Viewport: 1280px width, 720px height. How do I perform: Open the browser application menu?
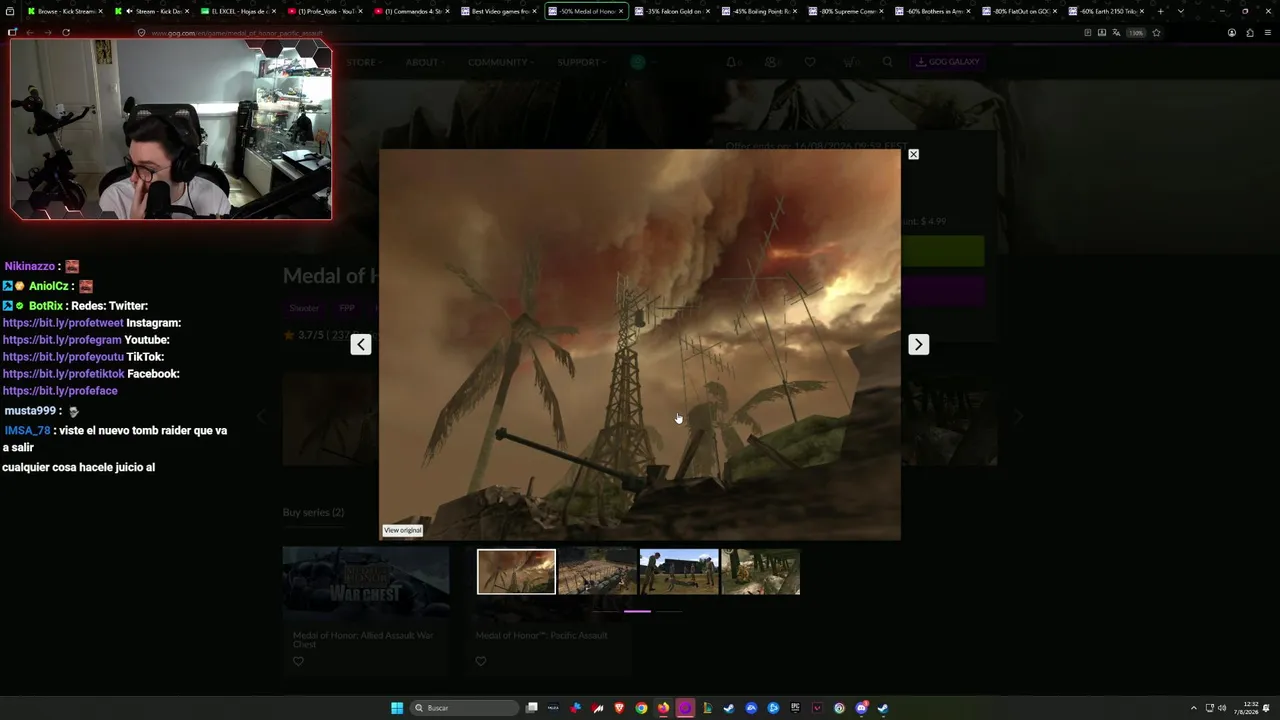pyautogui.click(x=1267, y=32)
